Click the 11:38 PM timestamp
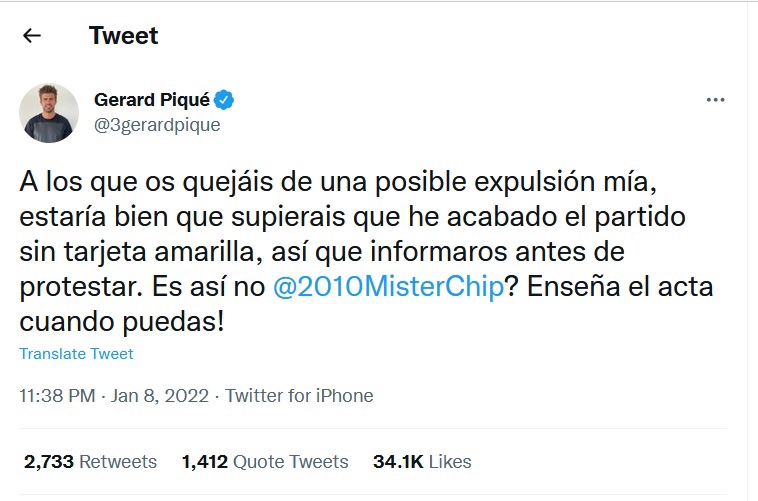Screen dimensions: 758x501 pyautogui.click(x=56, y=395)
